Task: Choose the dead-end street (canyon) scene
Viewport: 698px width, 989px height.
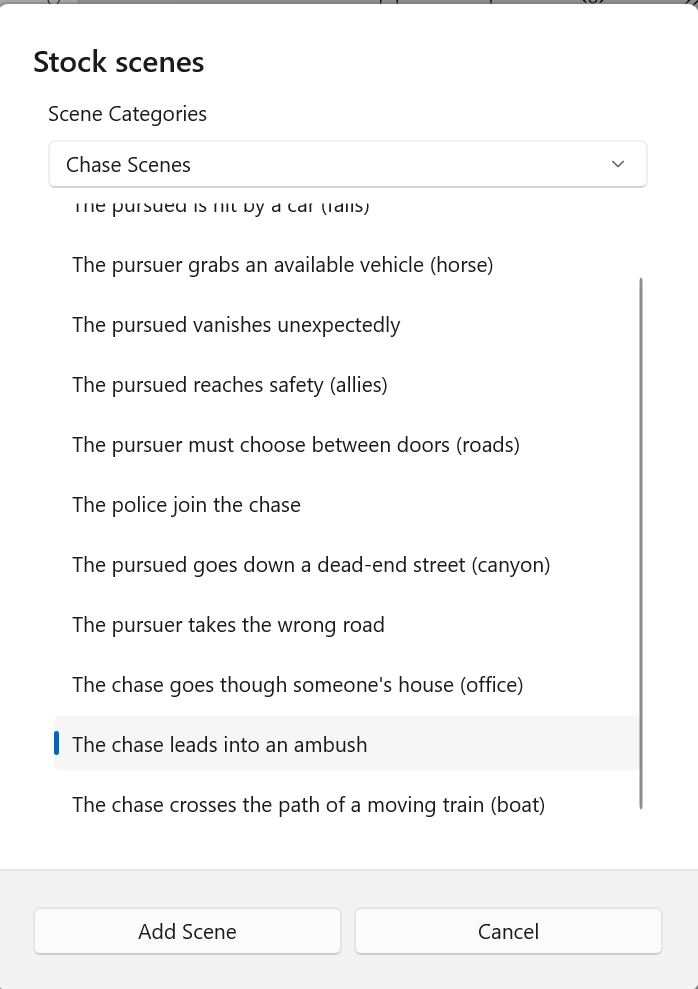Action: point(311,565)
